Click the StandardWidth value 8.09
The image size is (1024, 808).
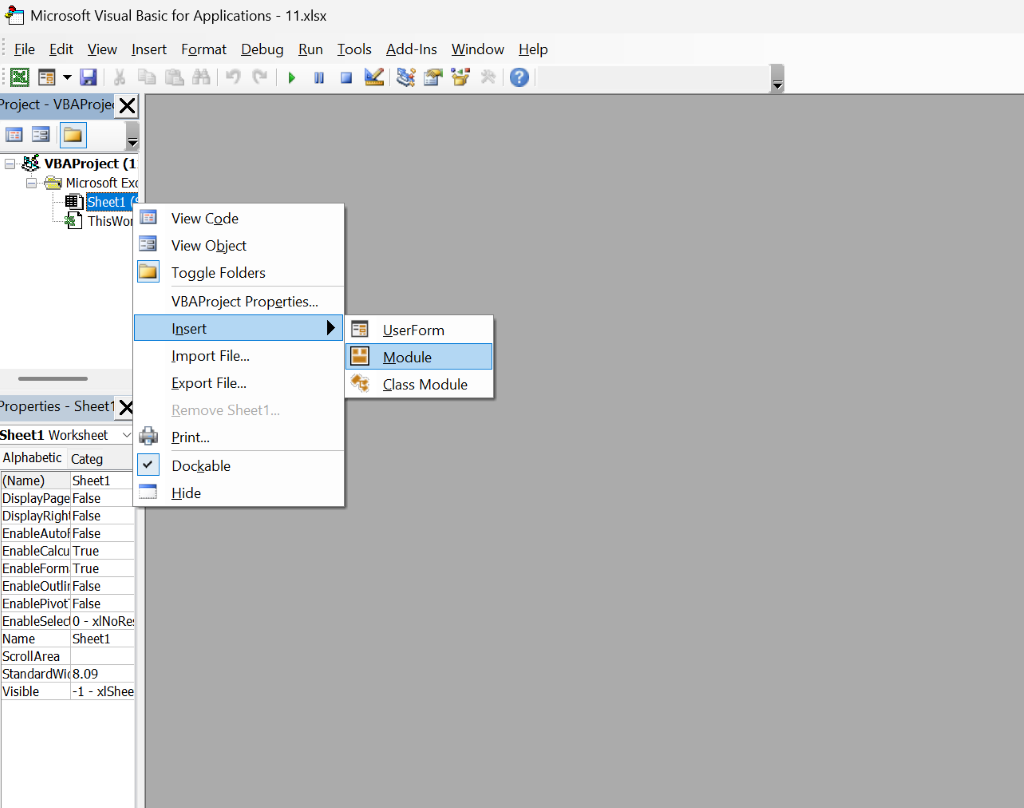(102, 674)
